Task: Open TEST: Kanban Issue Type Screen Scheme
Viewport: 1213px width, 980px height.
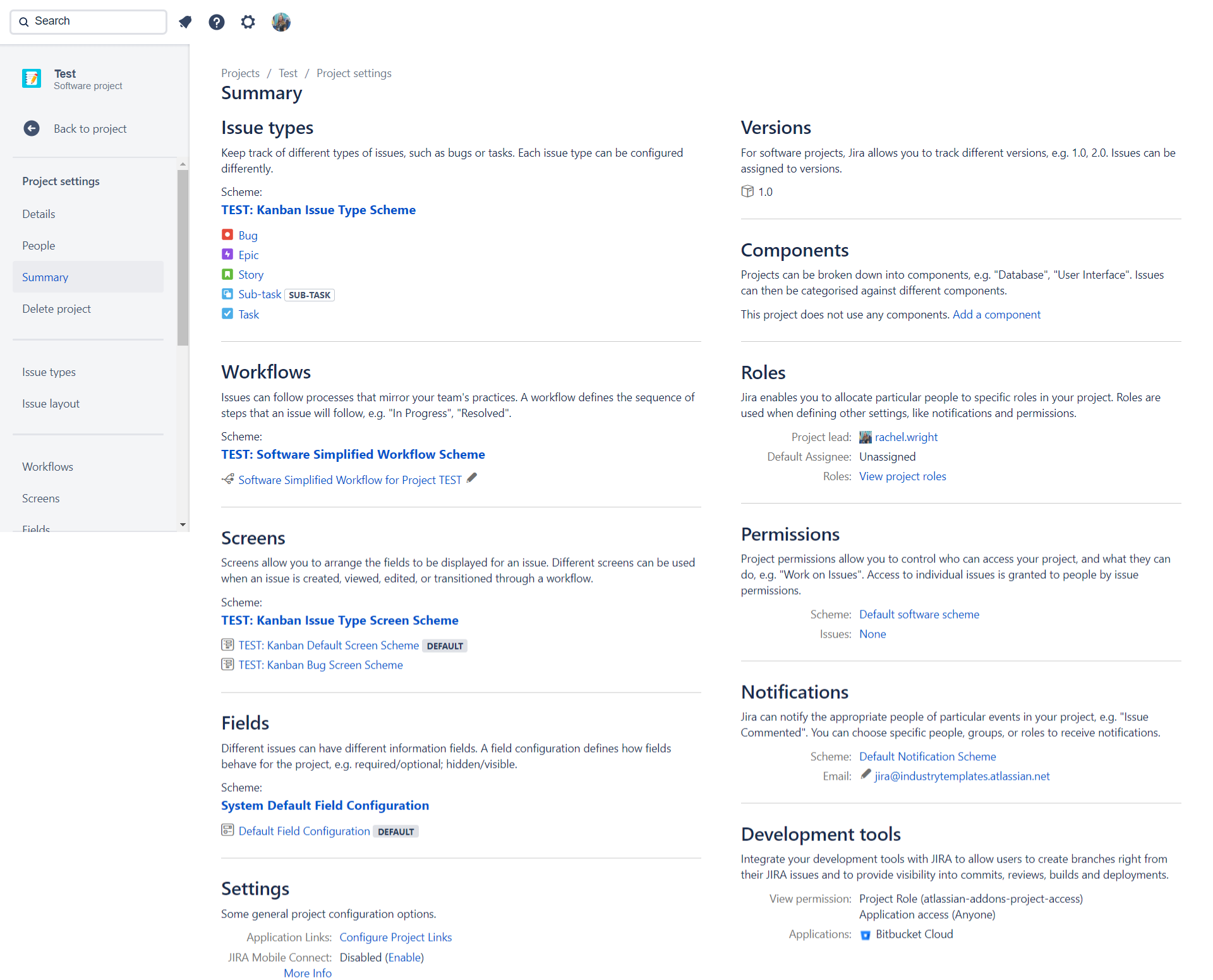Action: tap(340, 620)
